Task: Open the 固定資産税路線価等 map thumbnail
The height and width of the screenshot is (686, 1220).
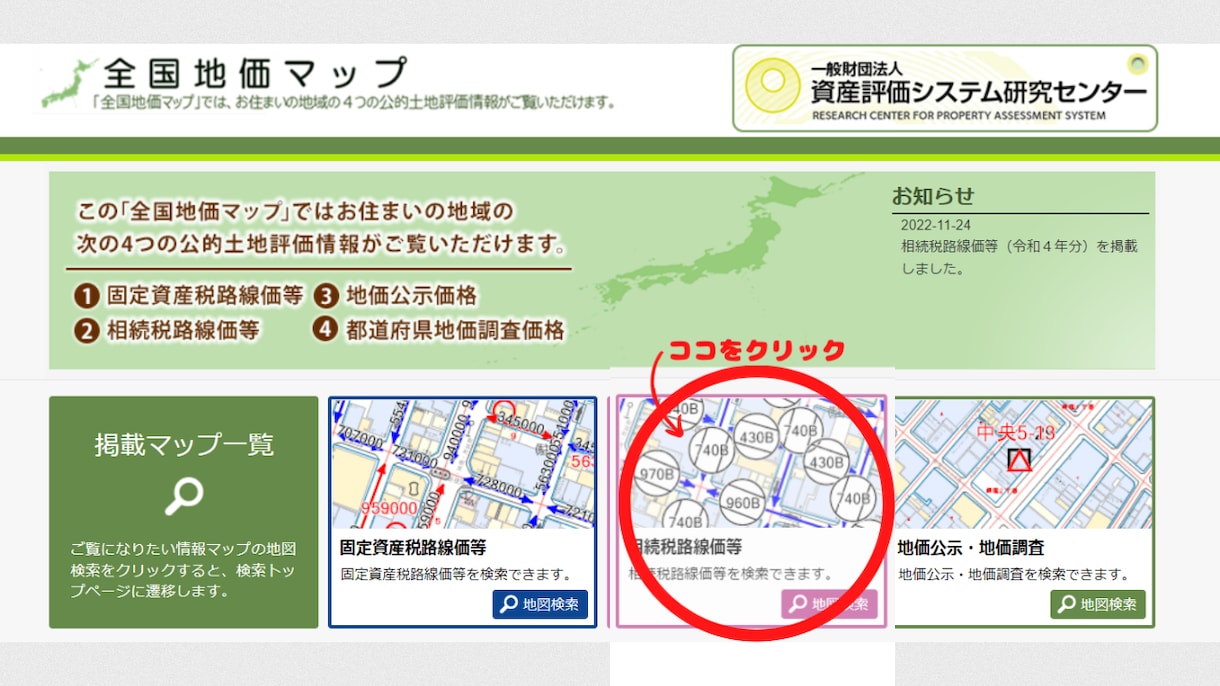Action: (463, 464)
